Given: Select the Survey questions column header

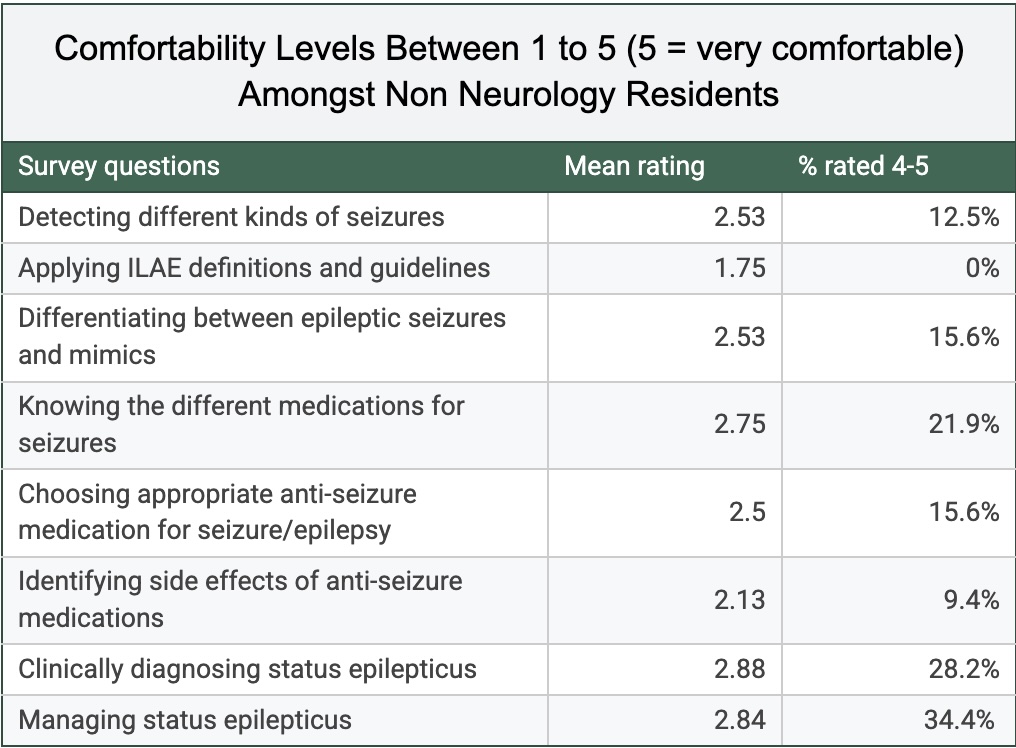Looking at the screenshot, I should (x=119, y=166).
